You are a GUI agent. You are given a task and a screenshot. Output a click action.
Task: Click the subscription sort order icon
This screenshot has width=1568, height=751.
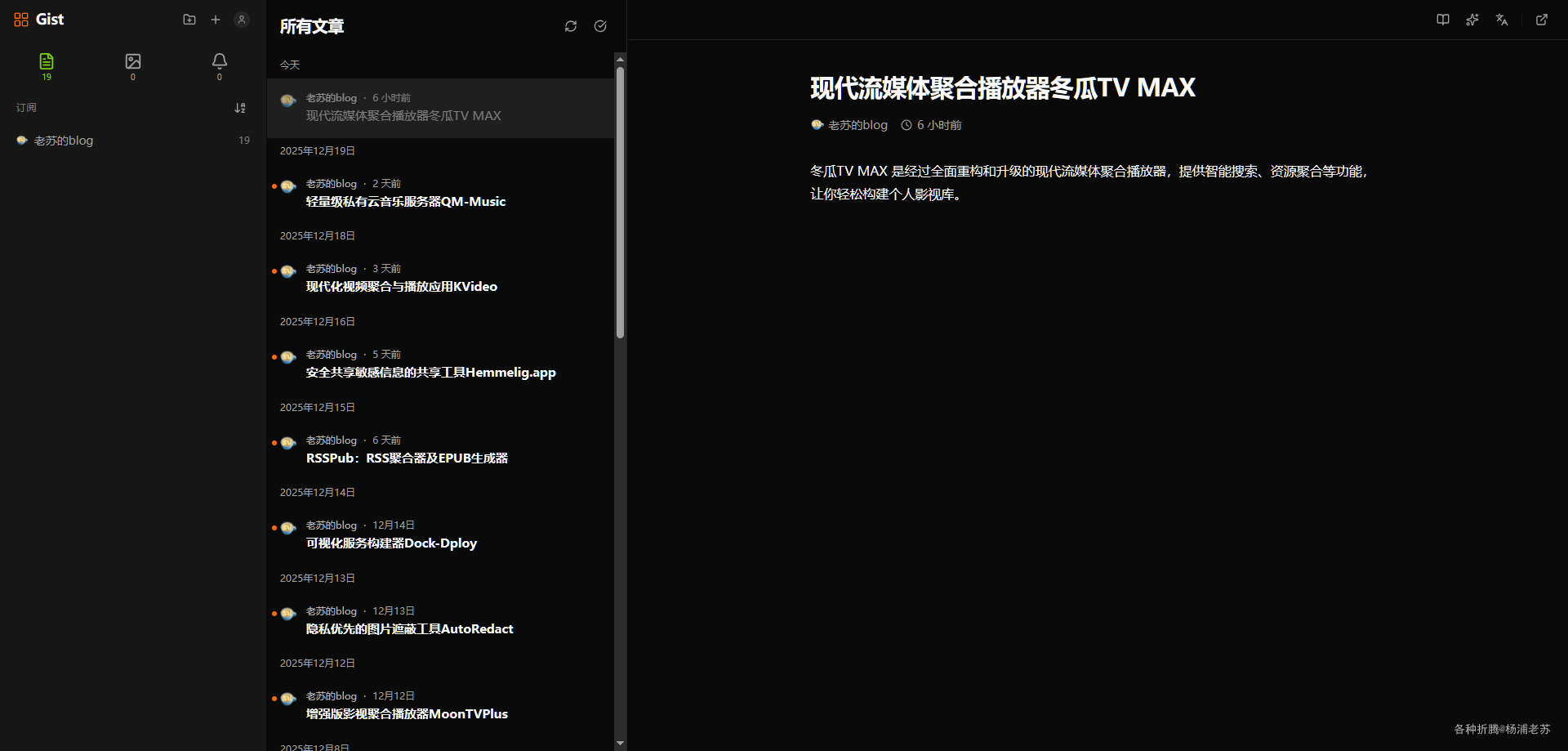click(x=240, y=108)
